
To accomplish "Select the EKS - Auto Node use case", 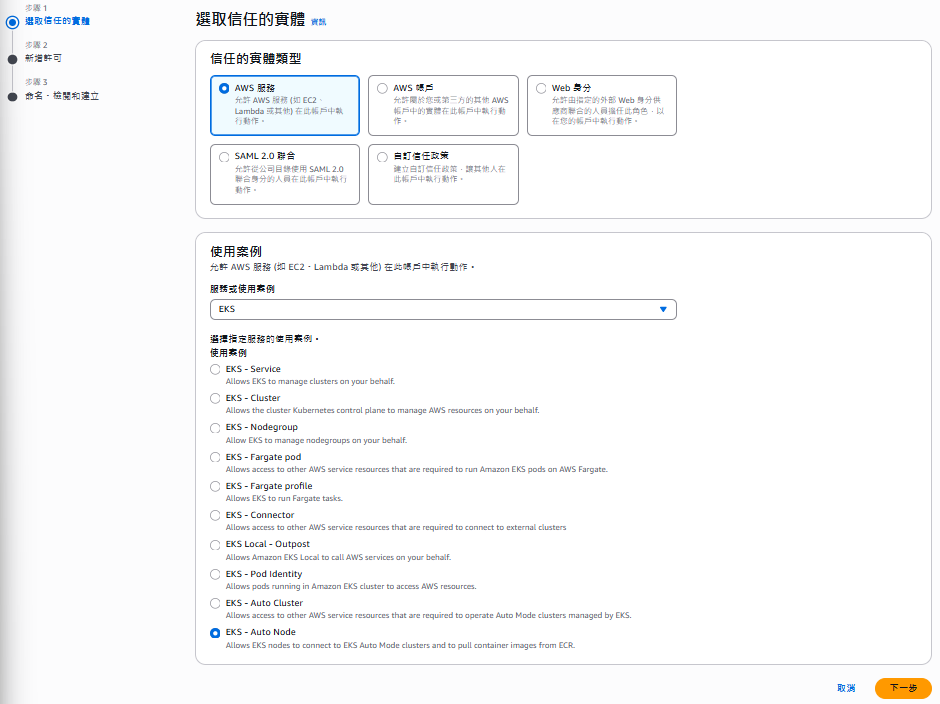I will tap(215, 633).
